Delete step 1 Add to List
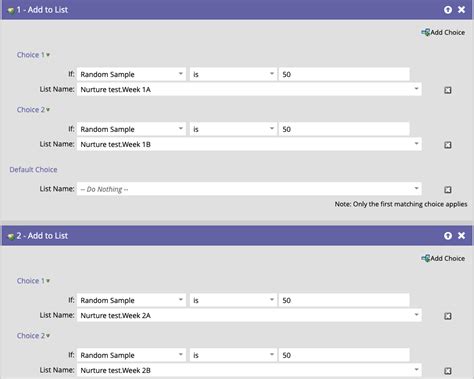The image size is (474, 379). (x=461, y=10)
